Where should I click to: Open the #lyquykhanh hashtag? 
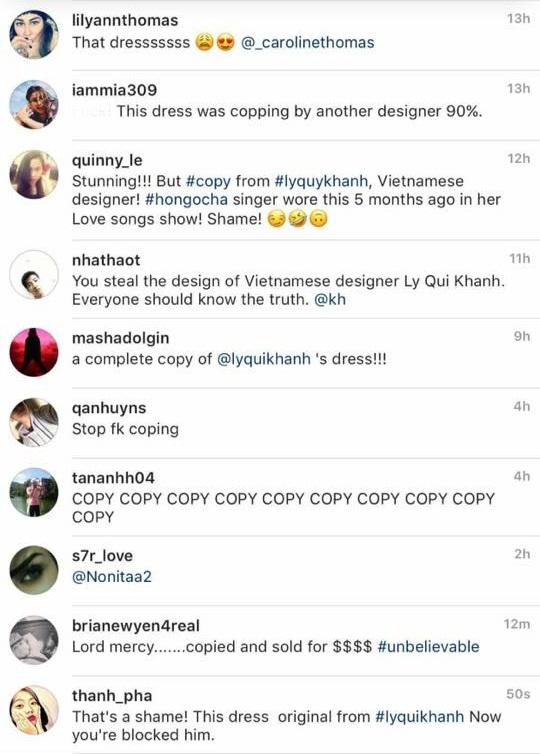pos(321,182)
